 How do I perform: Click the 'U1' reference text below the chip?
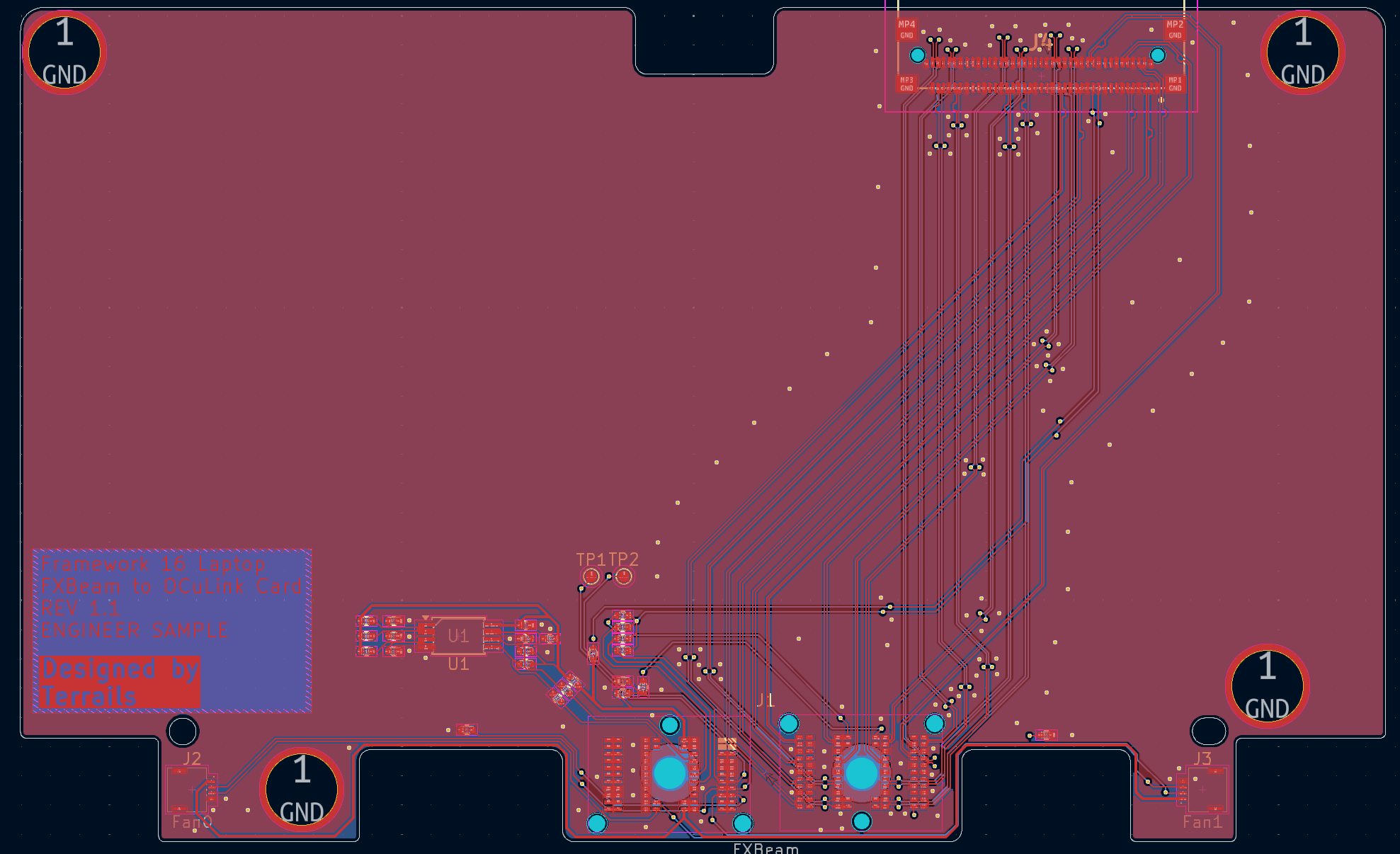coord(458,664)
